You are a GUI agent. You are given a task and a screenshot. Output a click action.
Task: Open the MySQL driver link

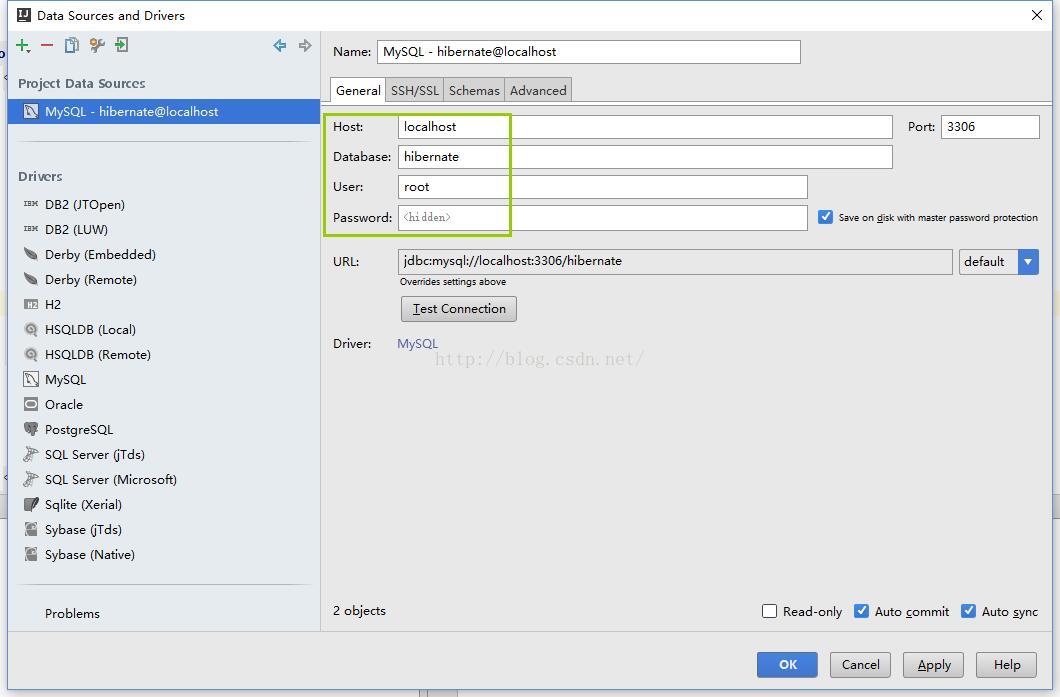point(417,343)
